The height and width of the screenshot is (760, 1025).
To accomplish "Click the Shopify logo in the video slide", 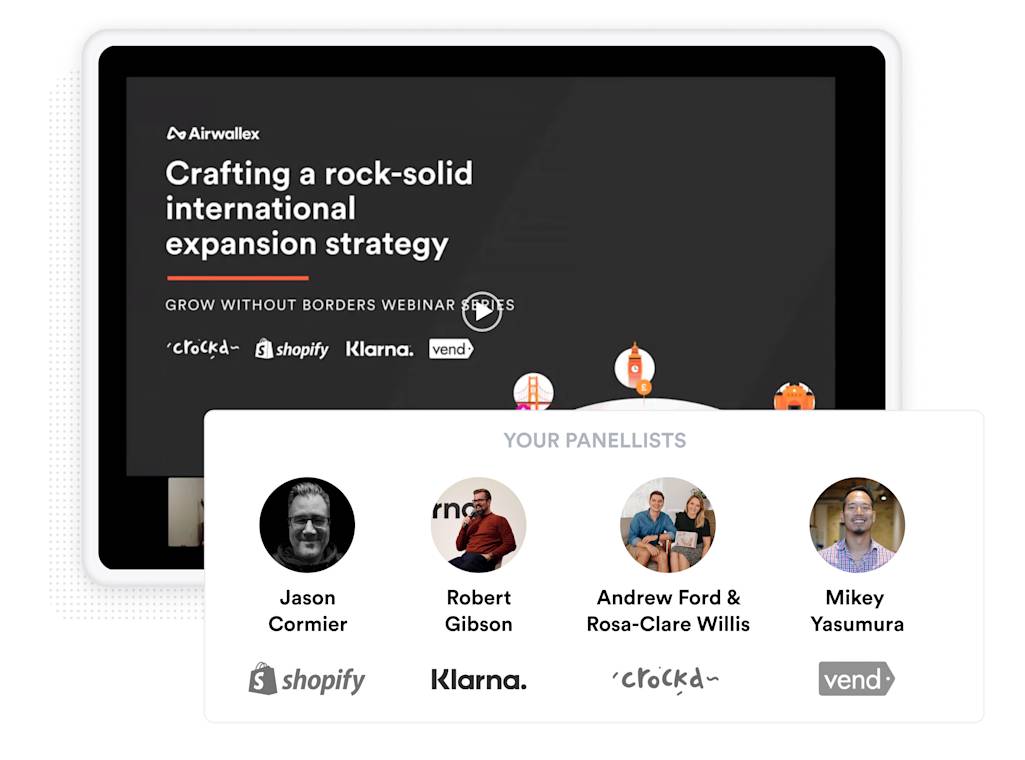I will pyautogui.click(x=292, y=349).
